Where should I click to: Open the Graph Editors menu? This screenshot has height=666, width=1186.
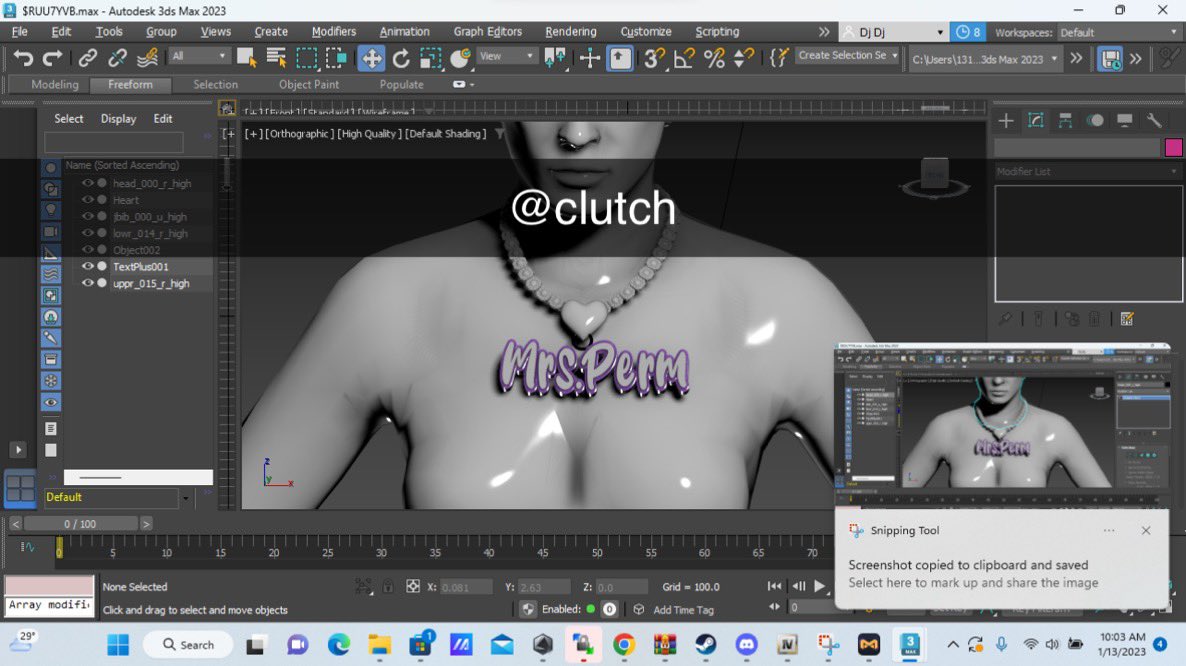[x=488, y=32]
